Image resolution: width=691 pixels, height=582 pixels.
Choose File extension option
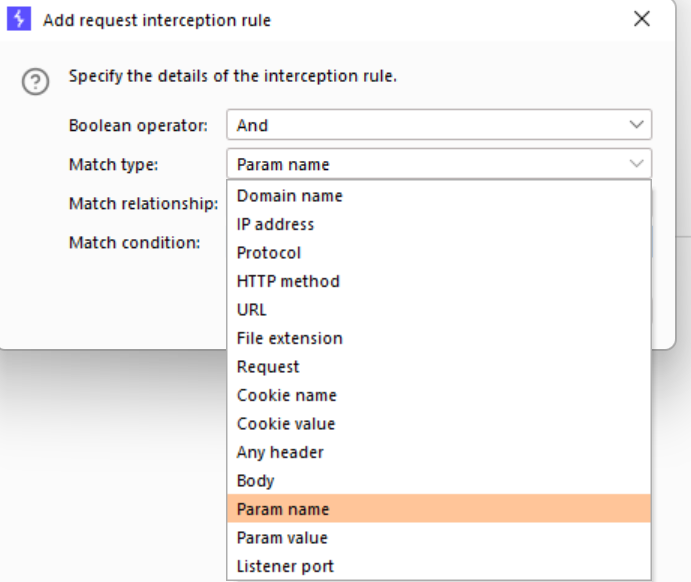289,338
